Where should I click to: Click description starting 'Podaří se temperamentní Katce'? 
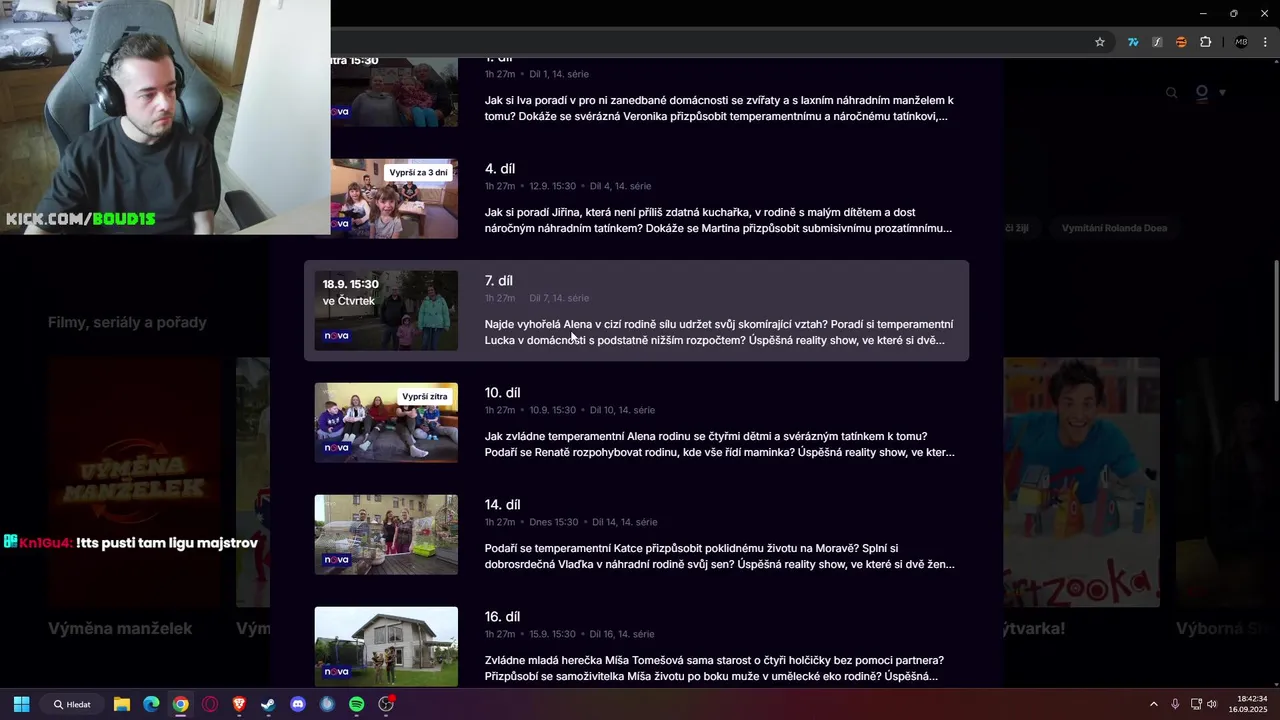coord(720,556)
